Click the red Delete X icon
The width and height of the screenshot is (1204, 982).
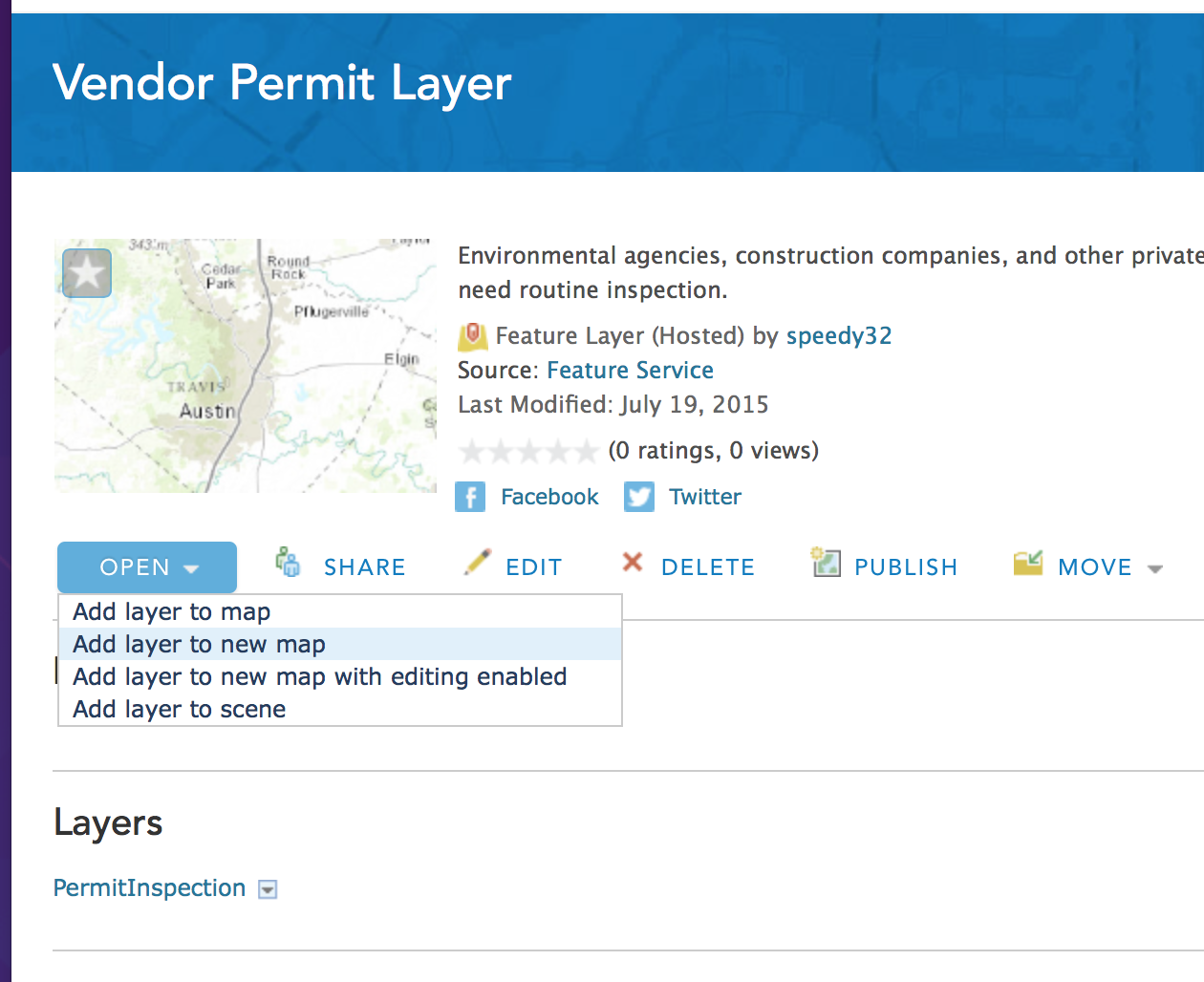pyautogui.click(x=633, y=563)
